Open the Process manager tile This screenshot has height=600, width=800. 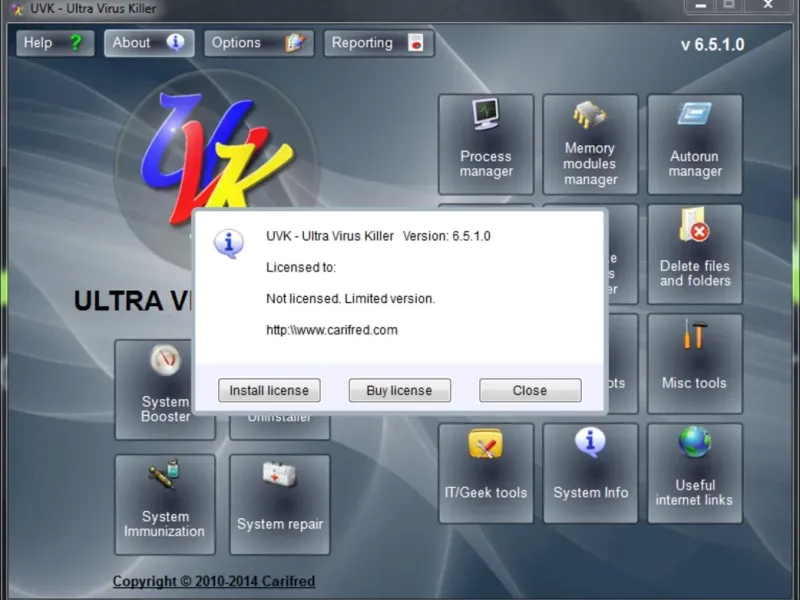tap(486, 144)
